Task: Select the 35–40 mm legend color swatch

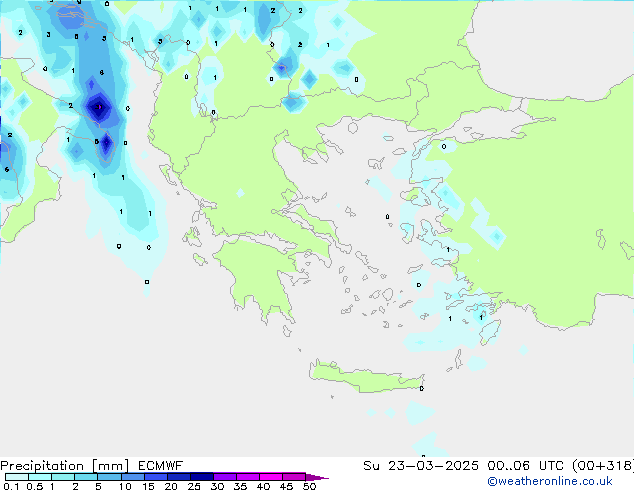Action: tap(247, 477)
